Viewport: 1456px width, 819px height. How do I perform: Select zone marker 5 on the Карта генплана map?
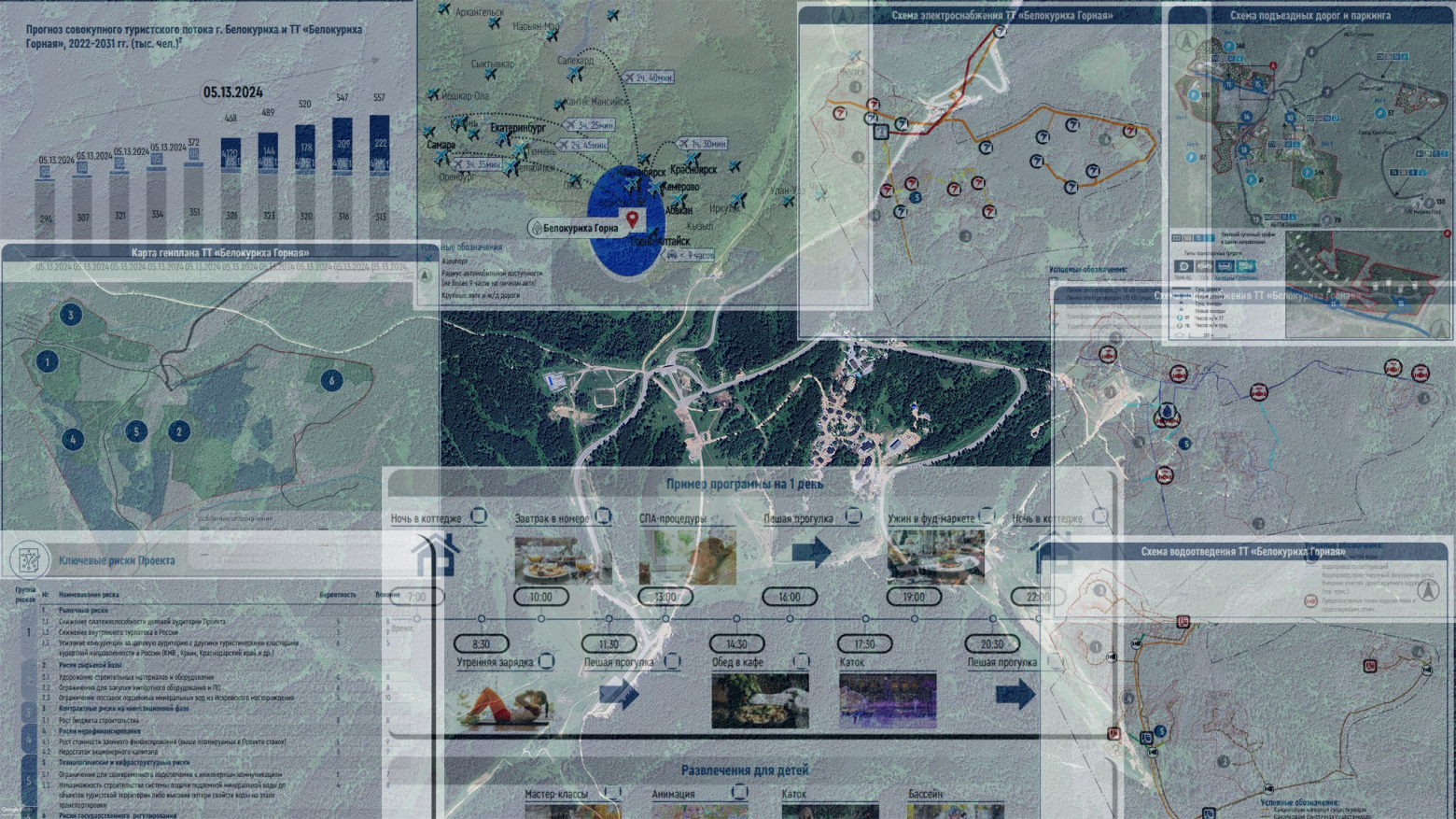pyautogui.click(x=136, y=431)
